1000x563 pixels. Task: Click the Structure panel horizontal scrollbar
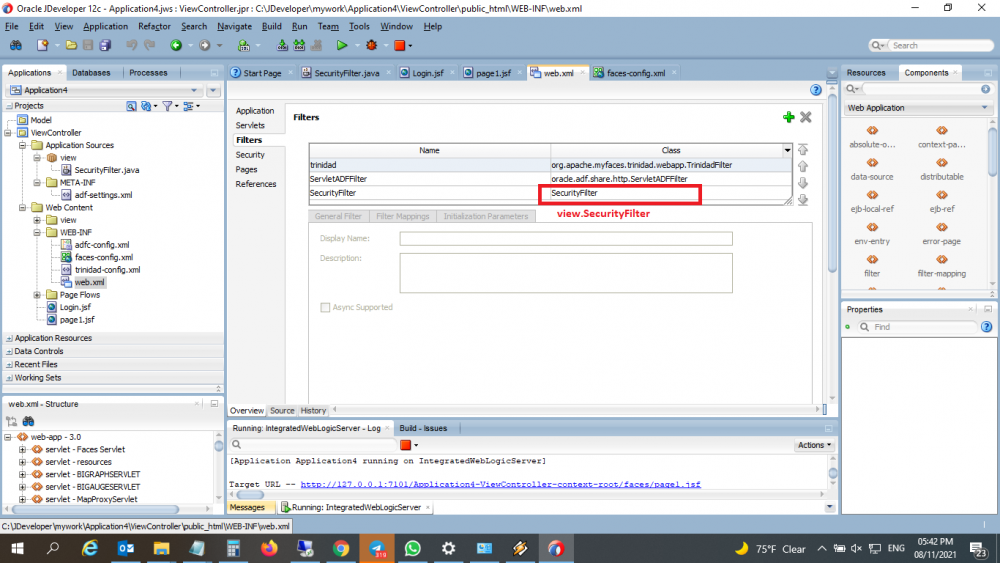(x=96, y=509)
